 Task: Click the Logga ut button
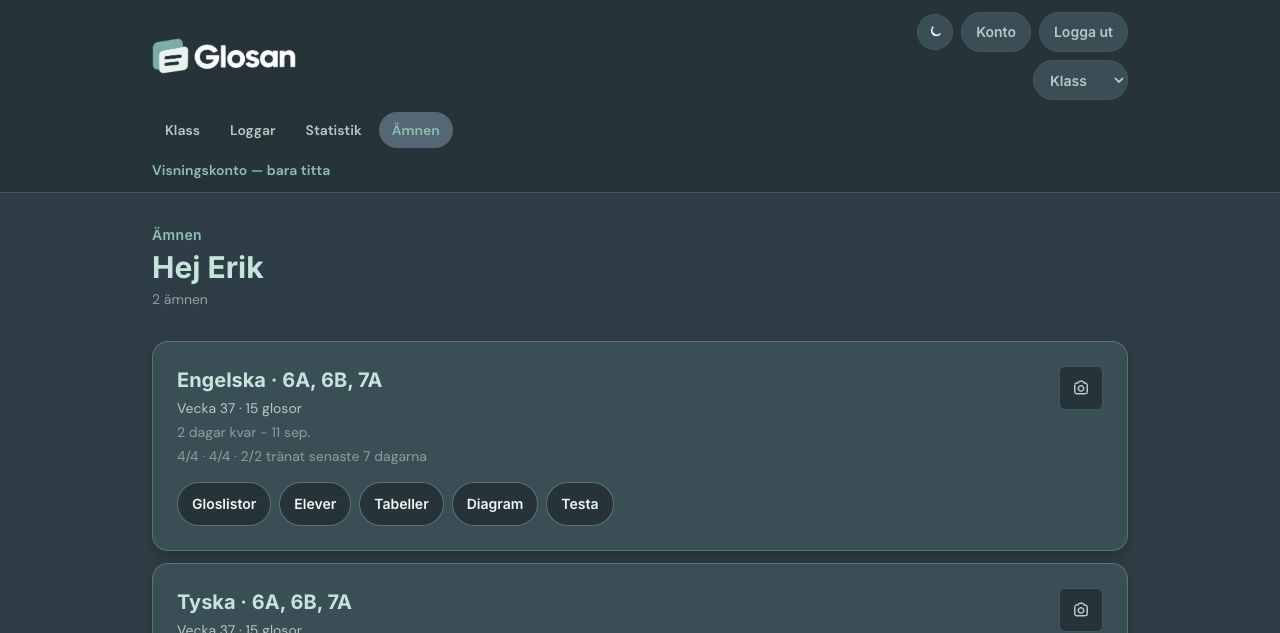[1083, 32]
